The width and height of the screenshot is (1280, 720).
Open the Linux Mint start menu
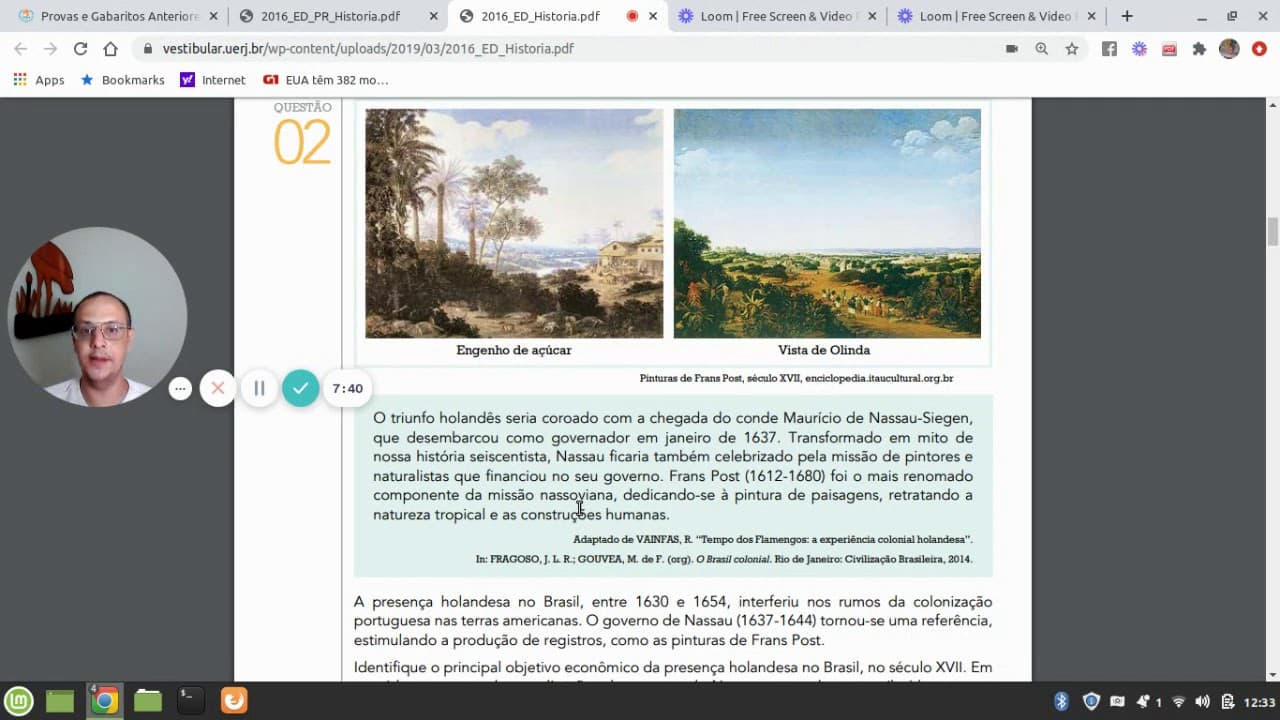tap(19, 701)
